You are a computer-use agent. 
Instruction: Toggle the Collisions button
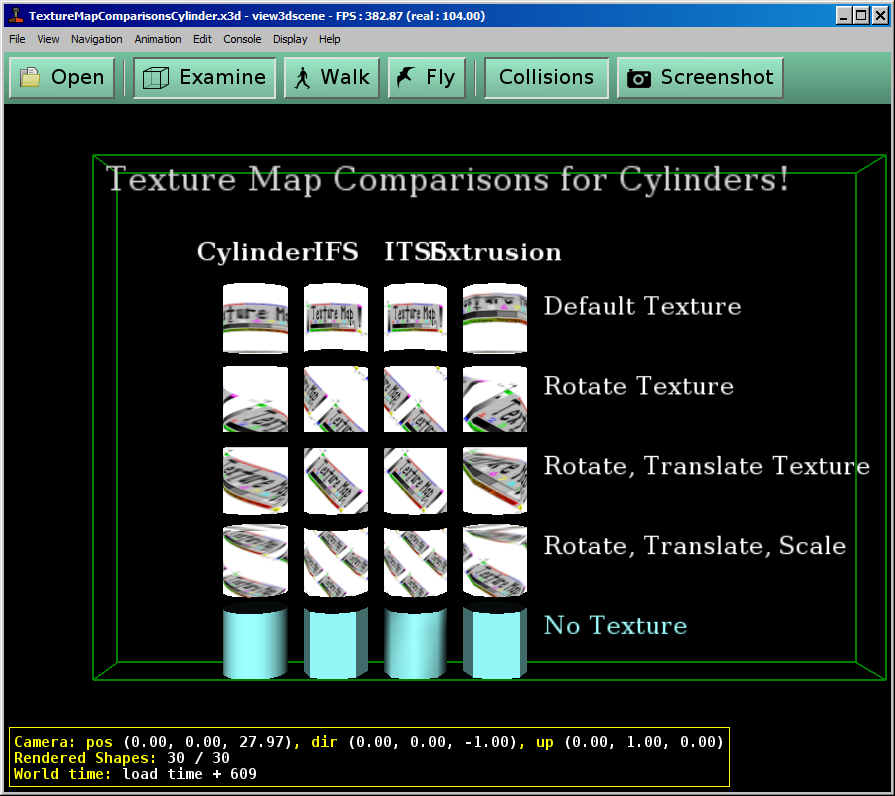click(546, 78)
